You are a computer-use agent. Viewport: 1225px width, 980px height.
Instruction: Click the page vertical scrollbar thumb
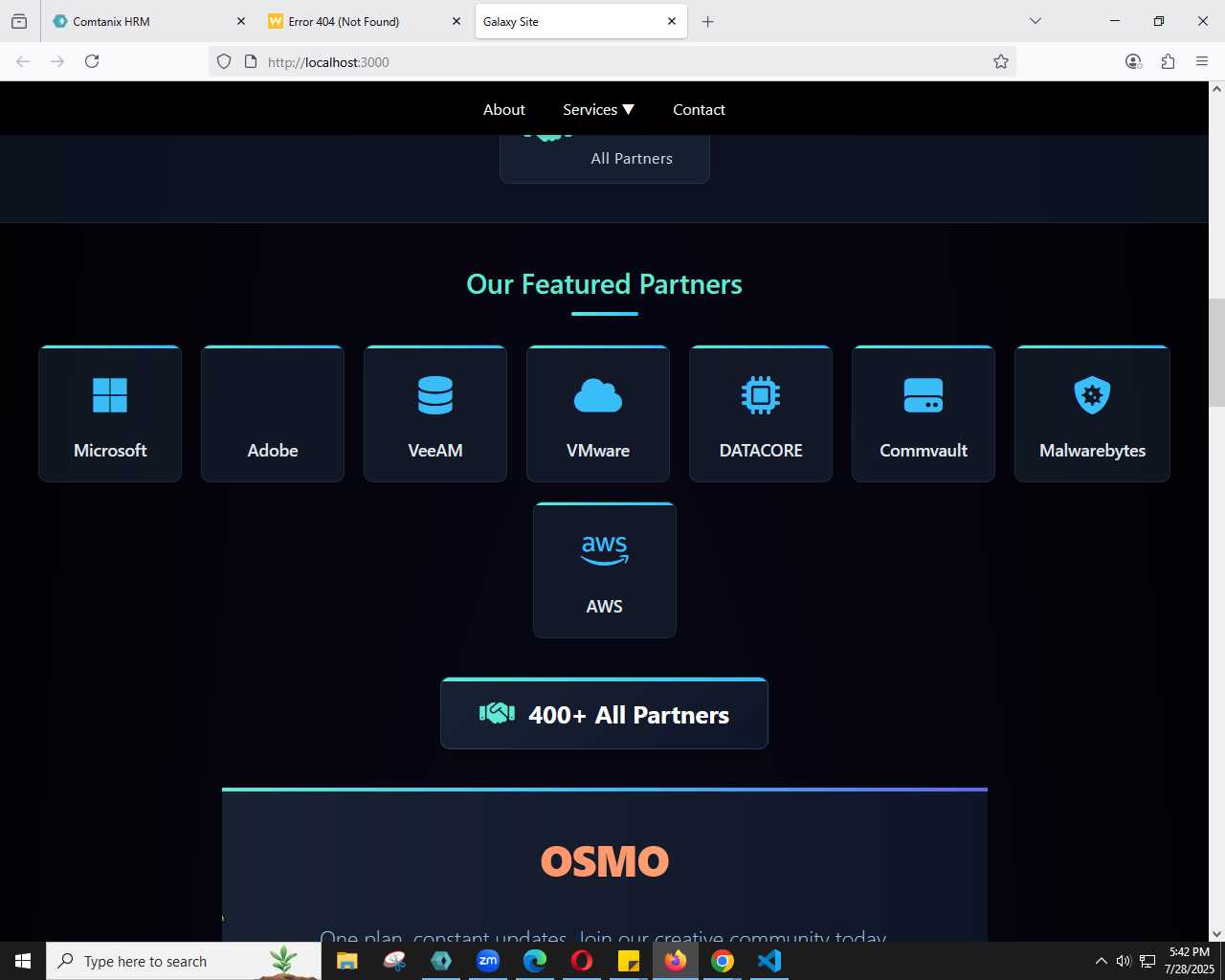[x=1216, y=353]
